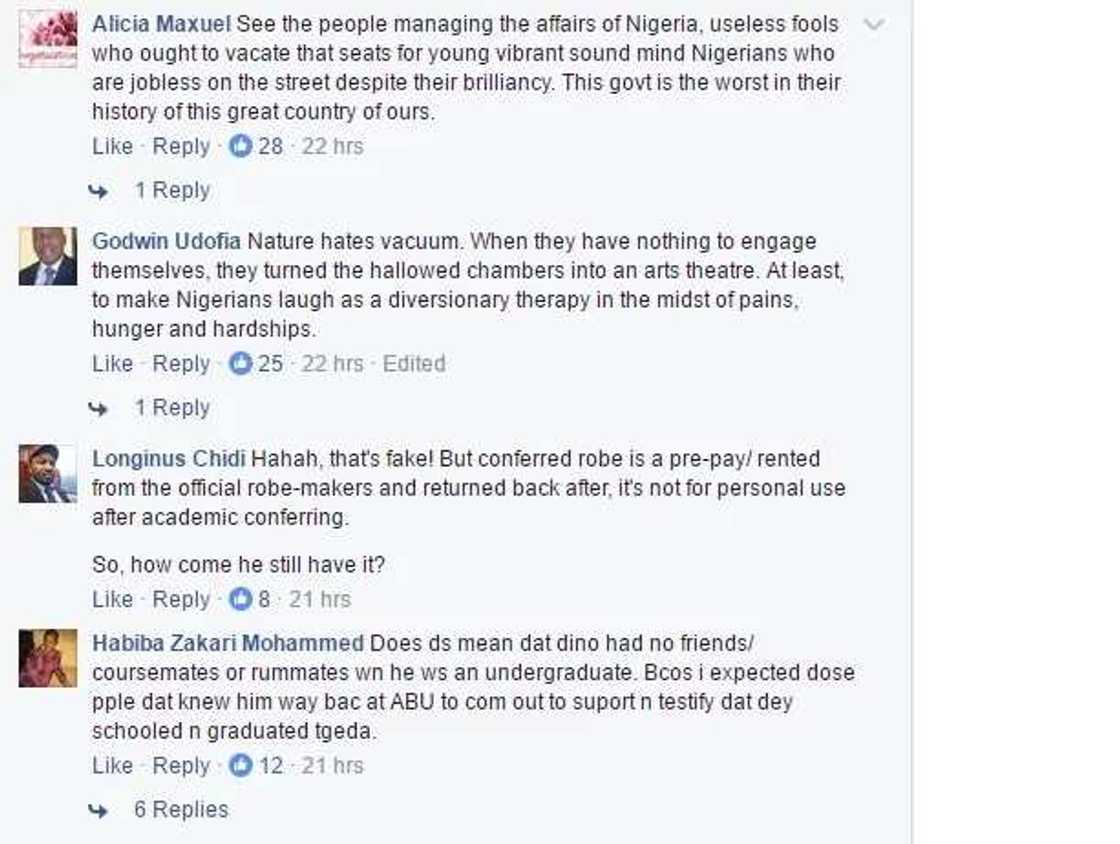This screenshot has height=844, width=1120.
Task: Click the thumbs-up icon on Godwin Udofia's comment
Action: (x=241, y=364)
